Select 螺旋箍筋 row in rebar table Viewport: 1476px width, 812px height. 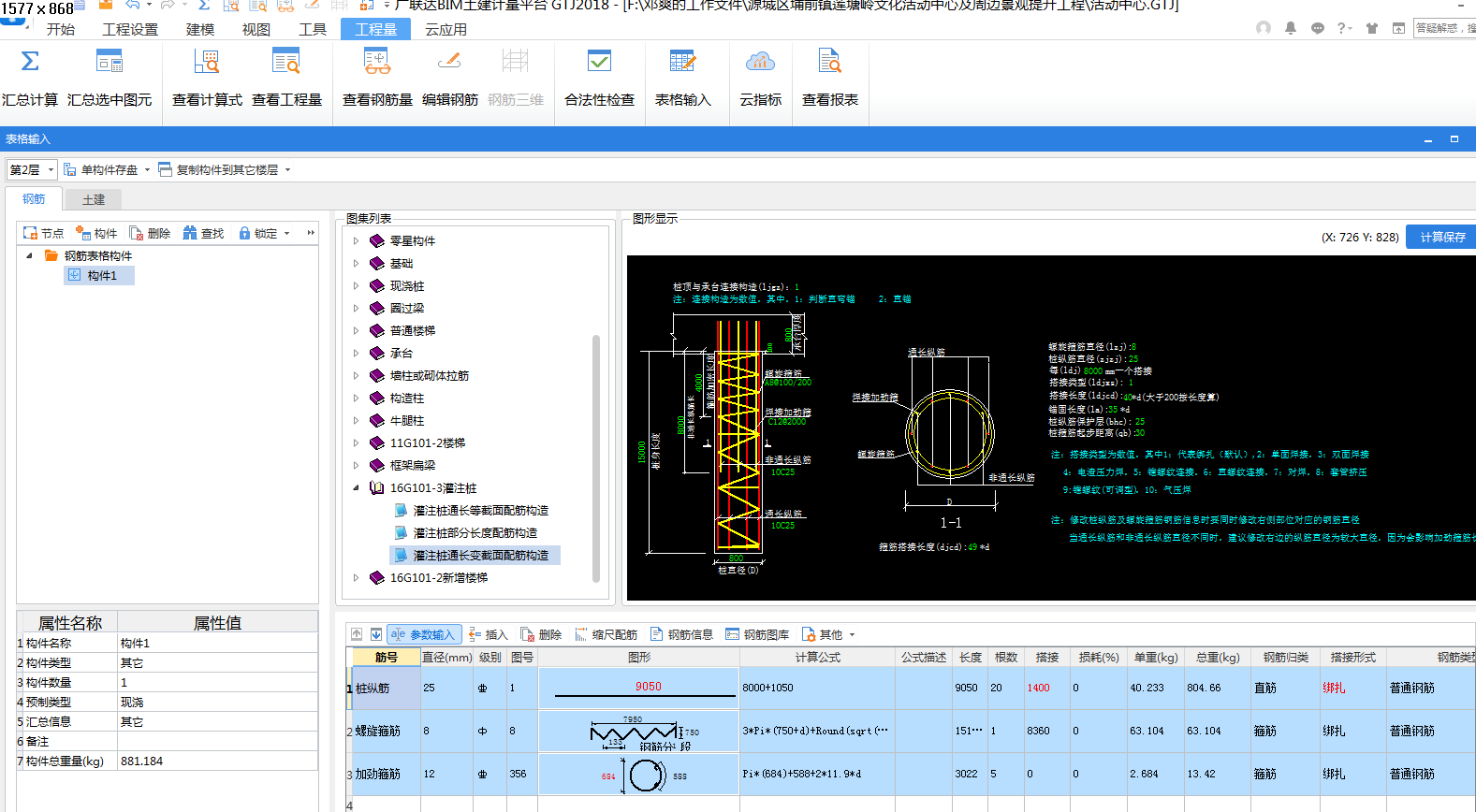(911, 731)
